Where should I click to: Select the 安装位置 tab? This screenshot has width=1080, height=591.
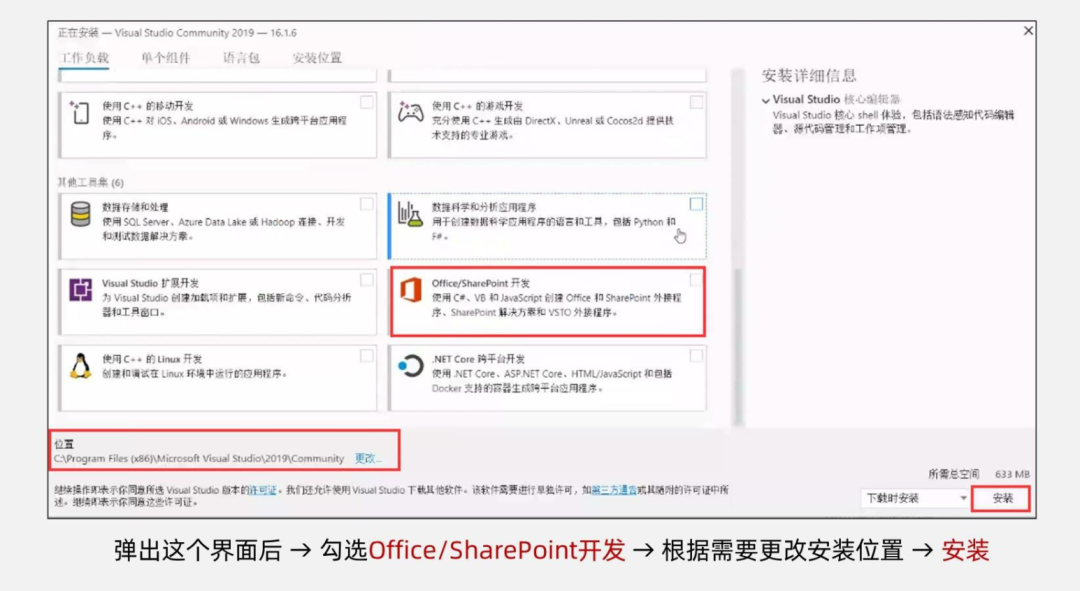317,58
